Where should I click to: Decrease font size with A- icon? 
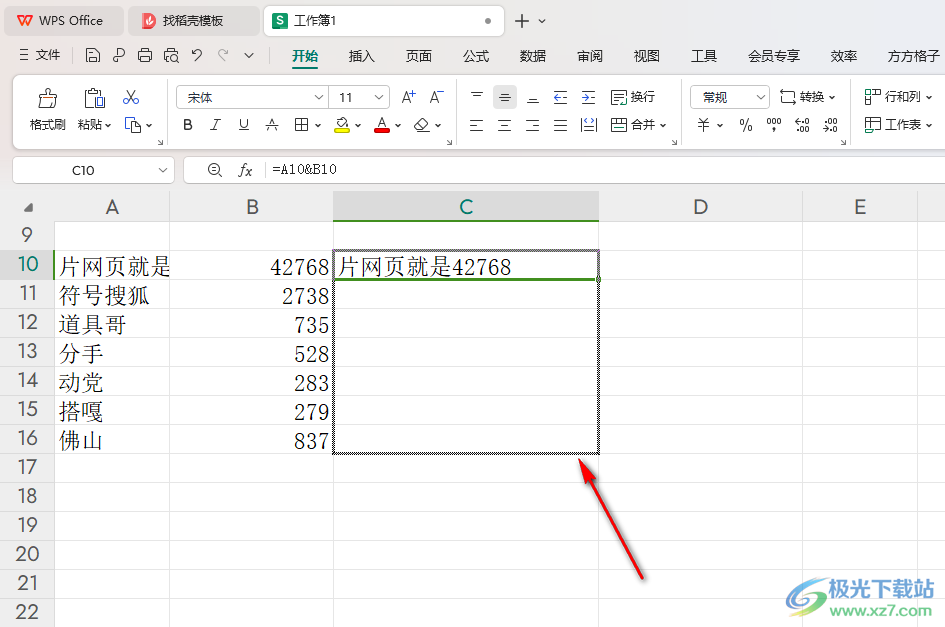point(436,97)
